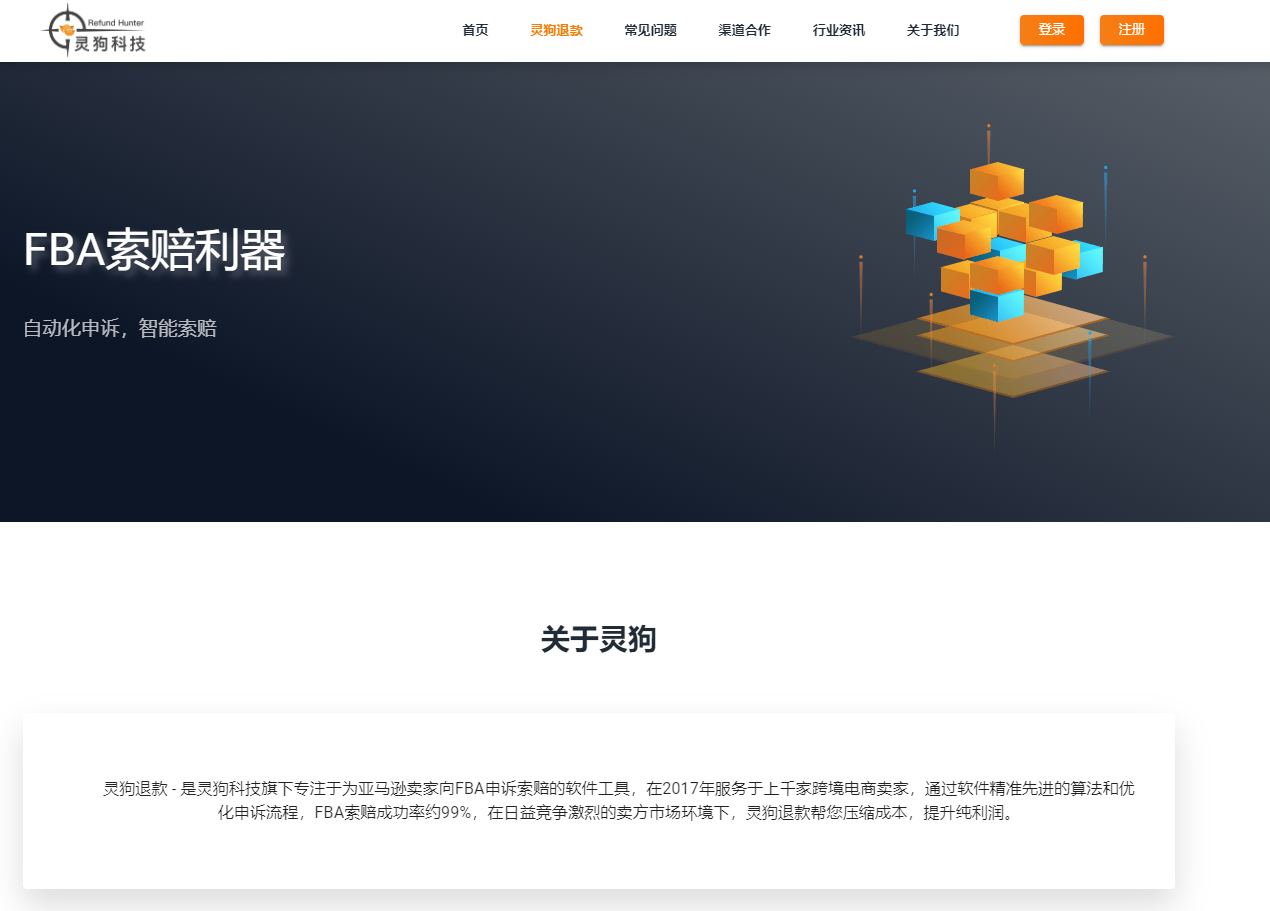Viewport: 1270px width, 911px height.
Task: Go to the 首页 home page
Action: pos(475,30)
